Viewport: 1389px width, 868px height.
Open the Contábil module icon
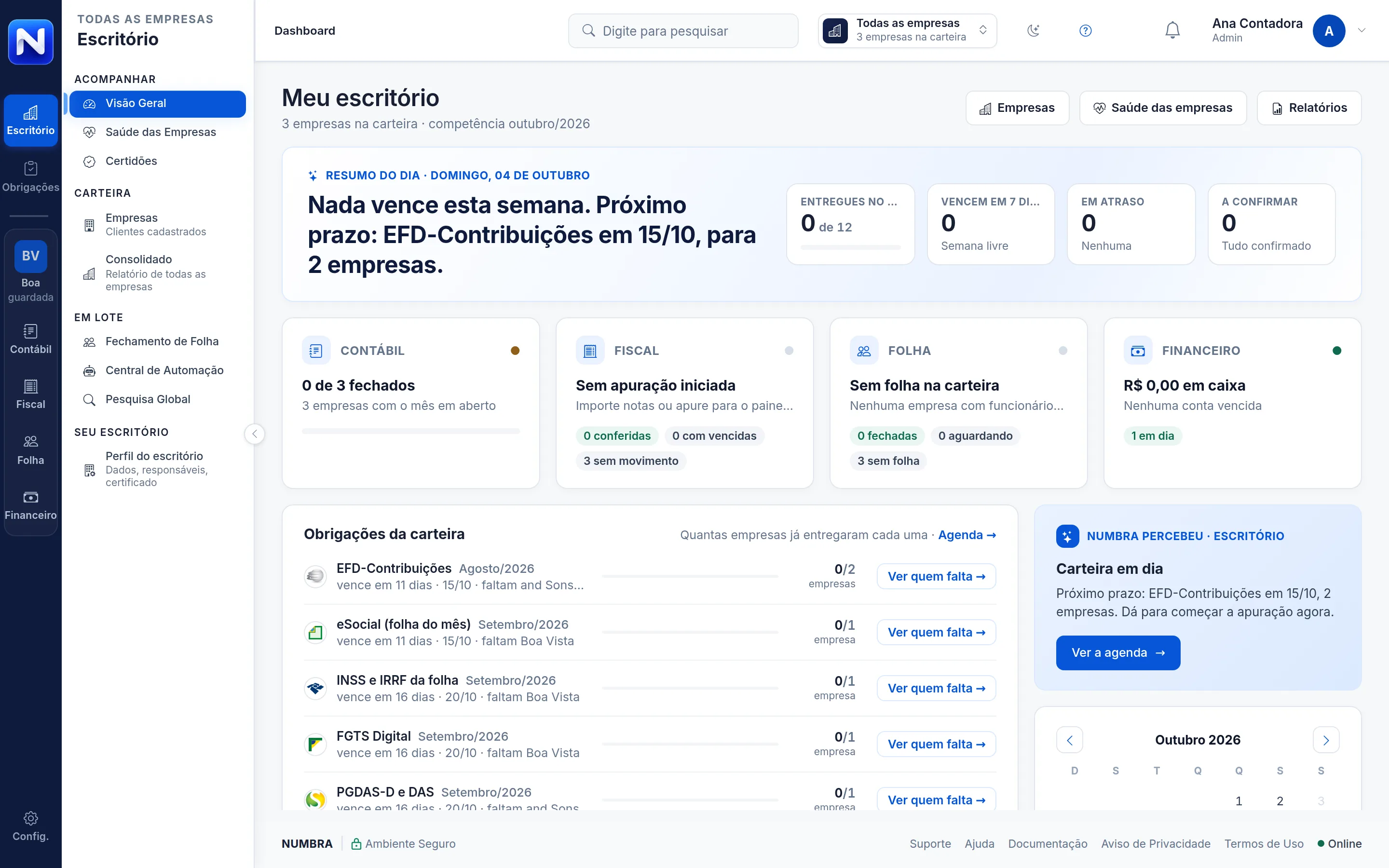tap(30, 339)
